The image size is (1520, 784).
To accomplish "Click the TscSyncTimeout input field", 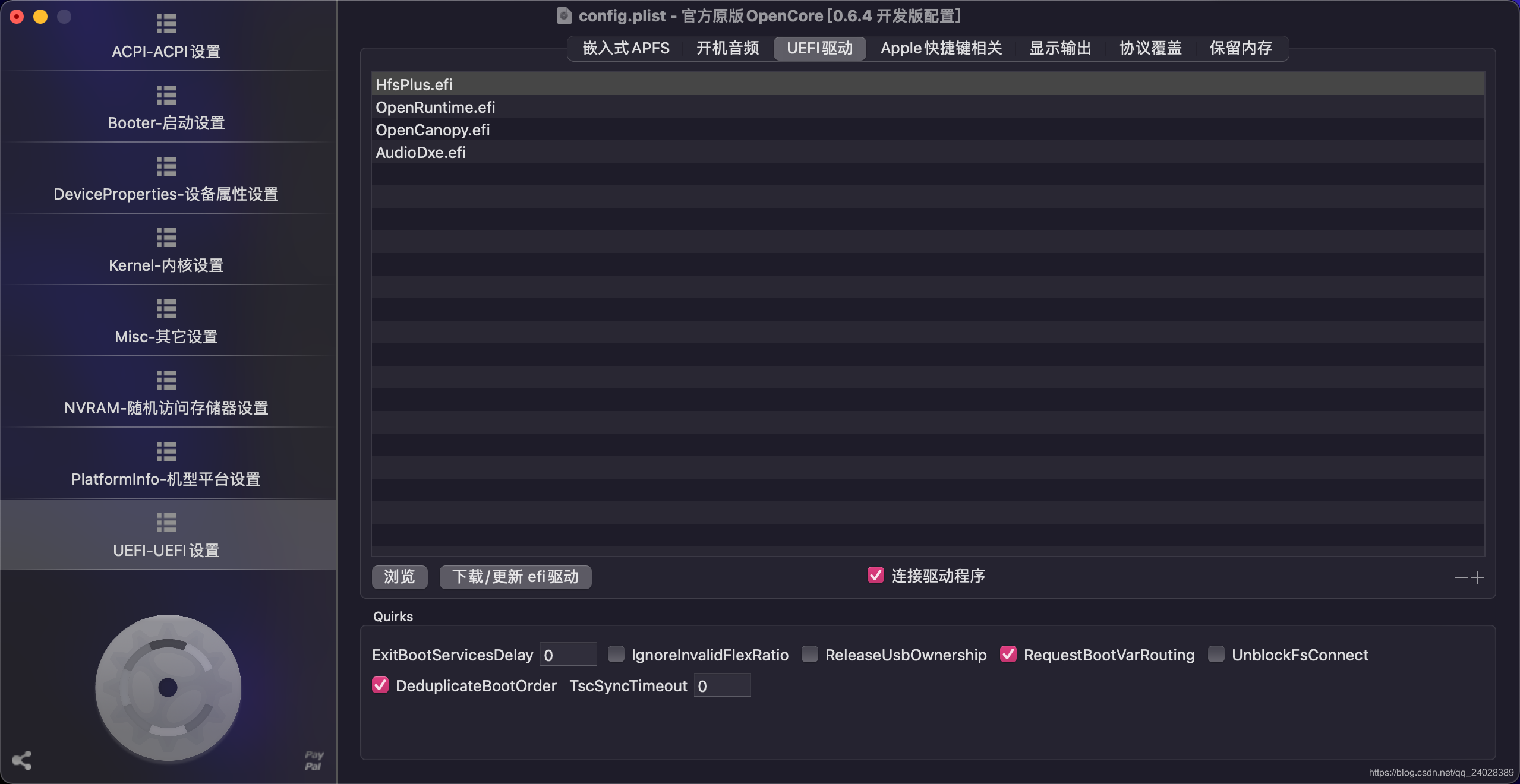I will (722, 685).
